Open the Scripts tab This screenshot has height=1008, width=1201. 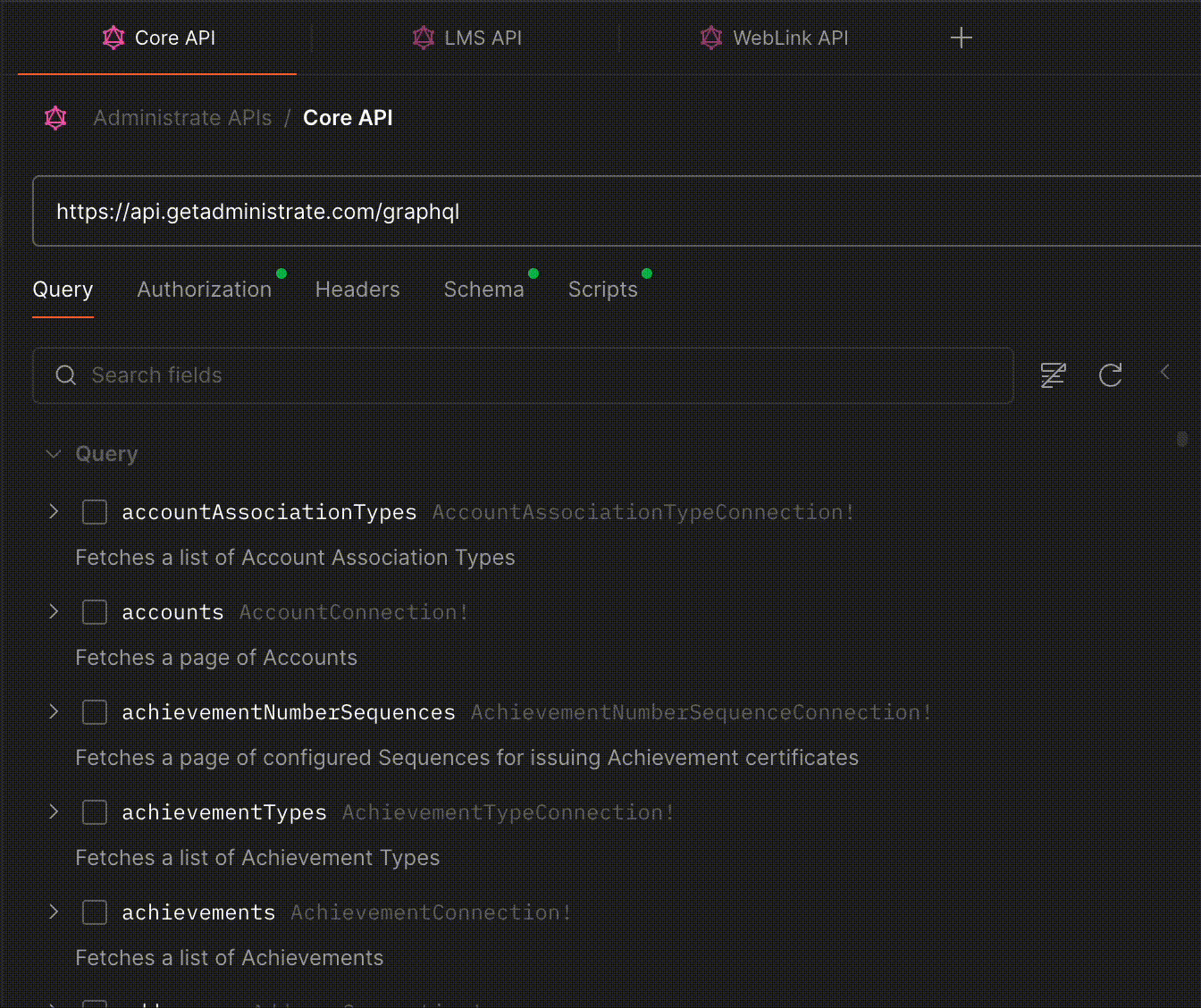[x=603, y=290]
